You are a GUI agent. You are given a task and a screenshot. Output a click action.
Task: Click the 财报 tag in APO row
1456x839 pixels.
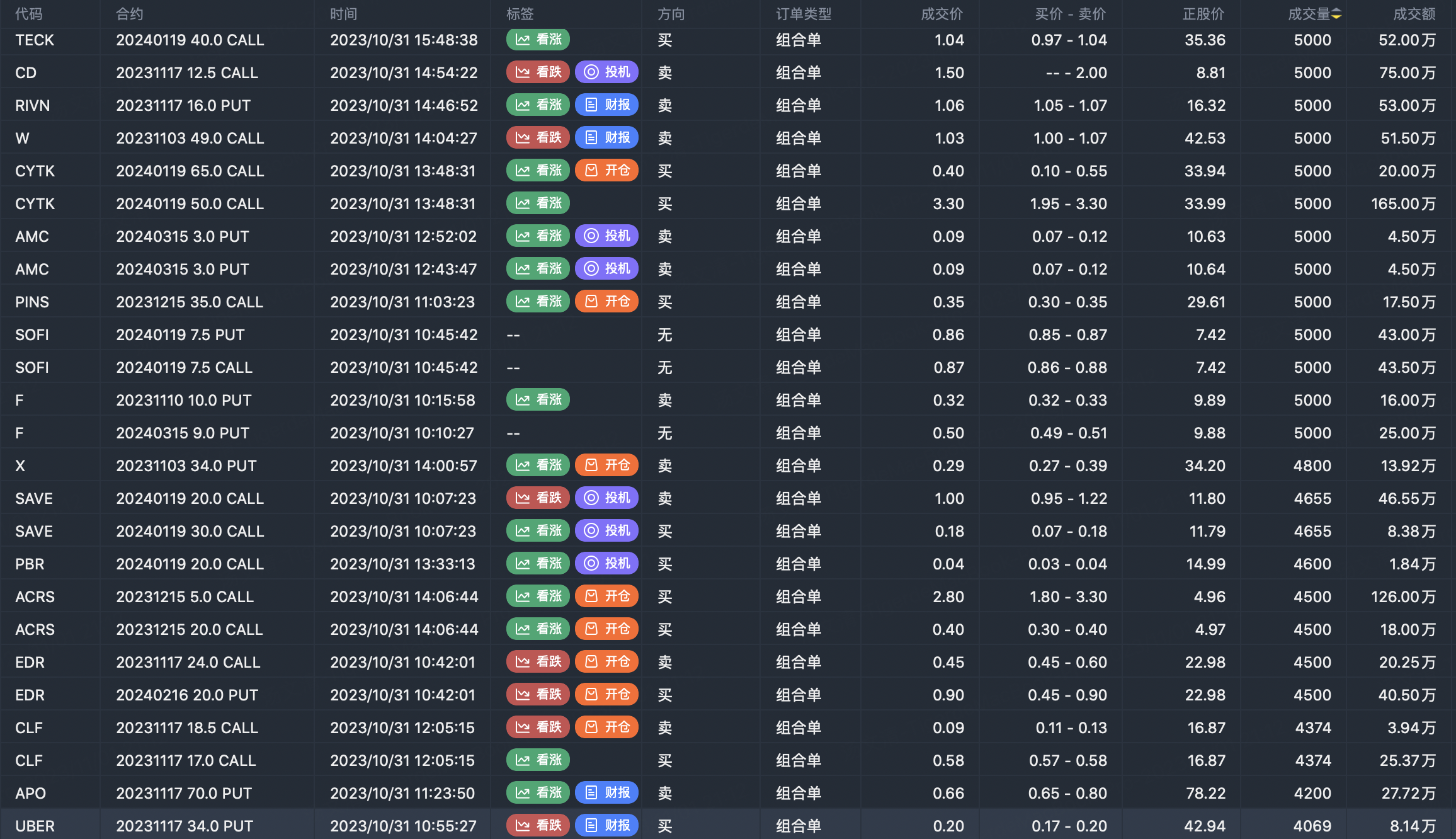(606, 793)
